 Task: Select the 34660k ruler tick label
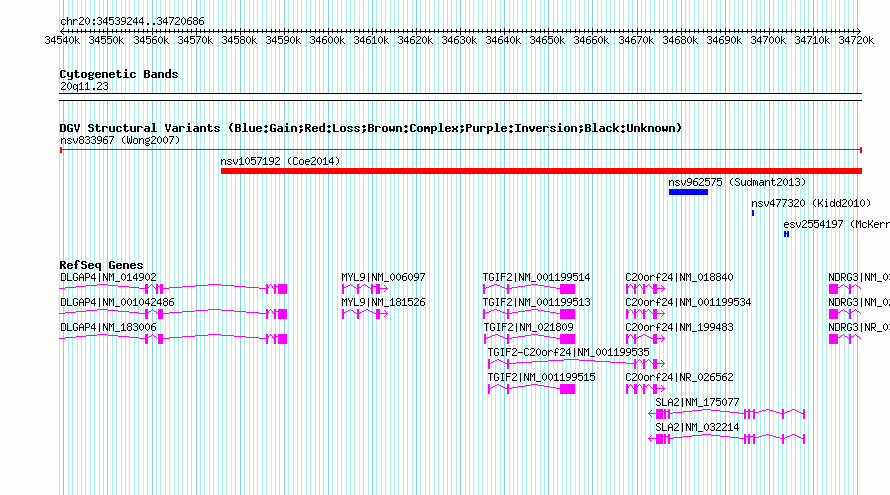pos(591,41)
